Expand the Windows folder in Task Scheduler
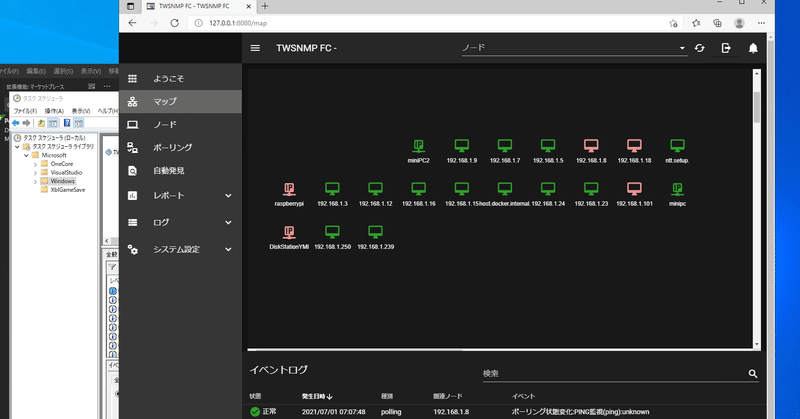 35,181
